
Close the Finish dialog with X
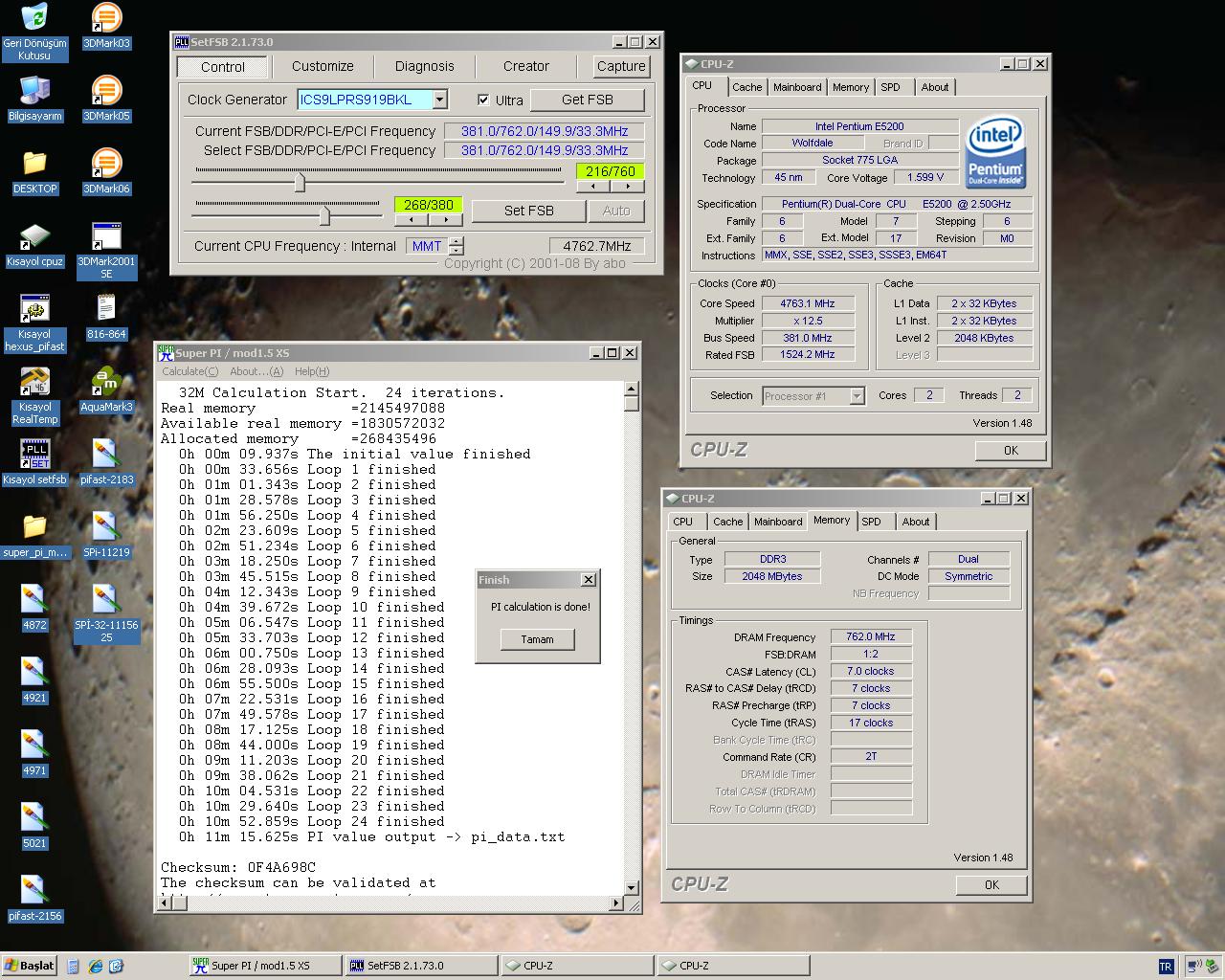pos(589,580)
